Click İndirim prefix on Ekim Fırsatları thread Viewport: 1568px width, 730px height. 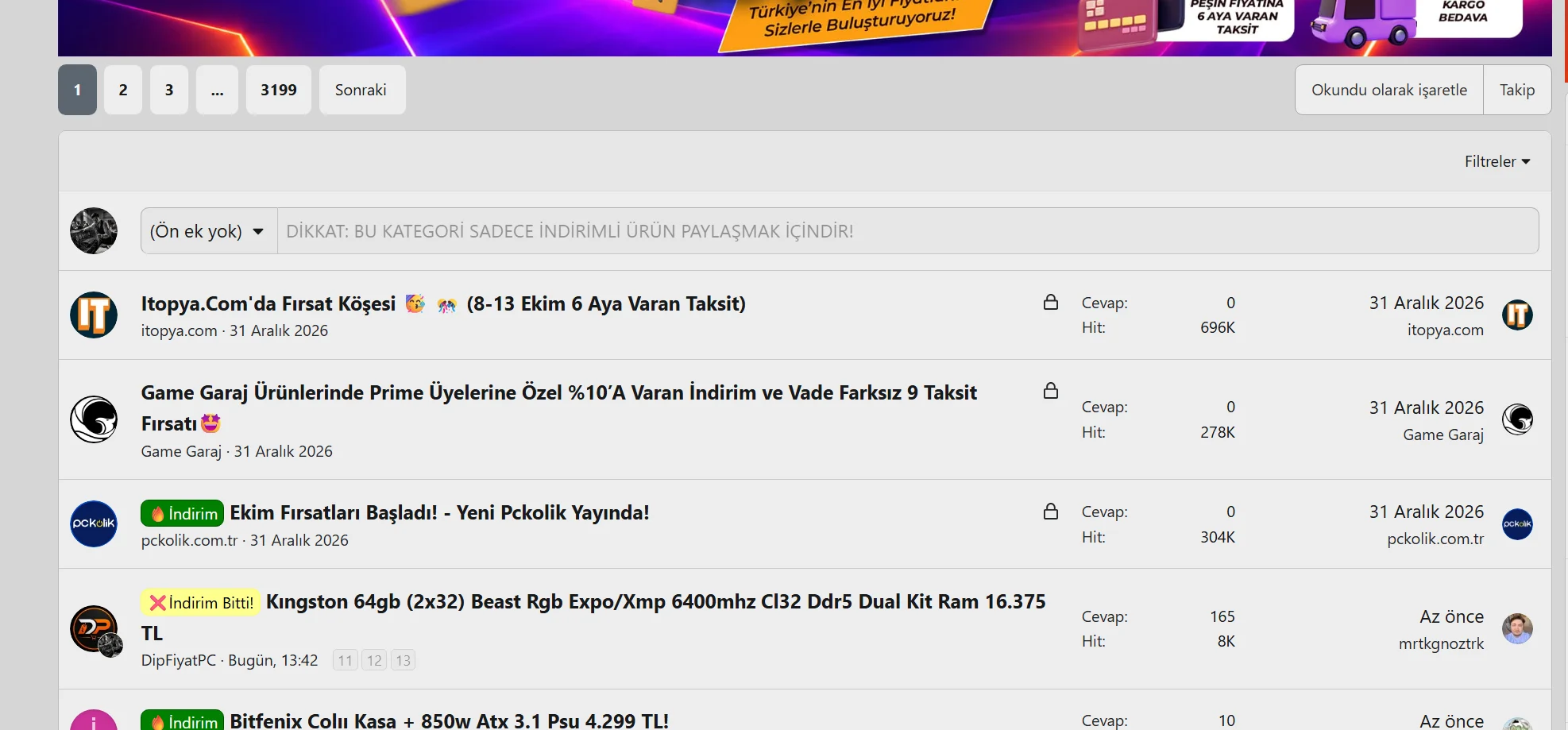[x=183, y=514]
